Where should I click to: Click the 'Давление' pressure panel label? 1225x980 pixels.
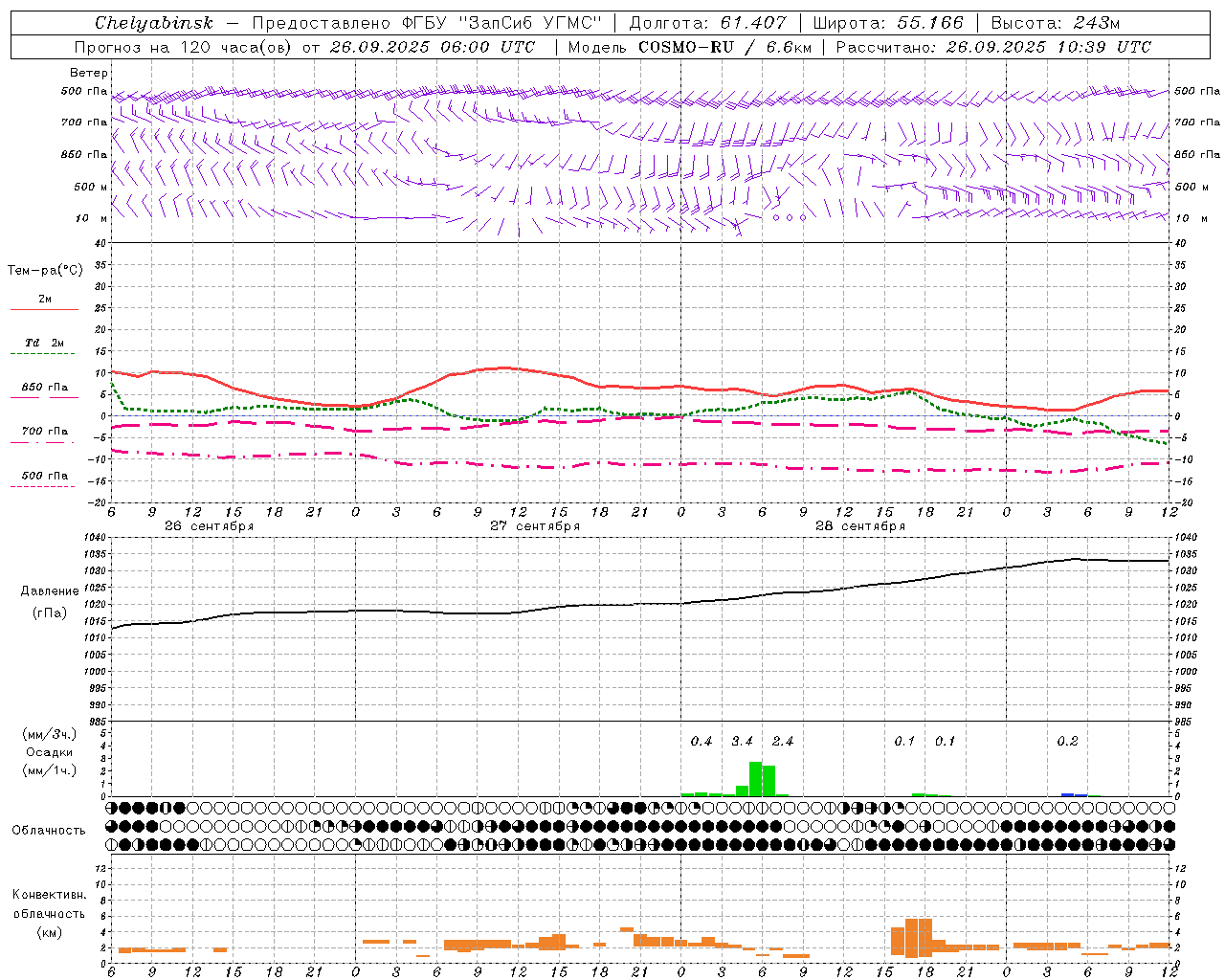pos(50,590)
